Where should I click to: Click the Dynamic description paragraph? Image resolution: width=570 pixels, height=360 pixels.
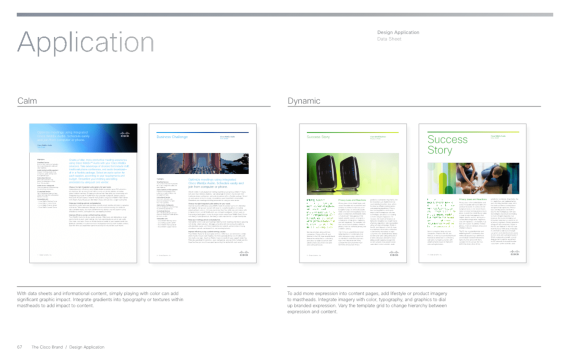(367, 302)
